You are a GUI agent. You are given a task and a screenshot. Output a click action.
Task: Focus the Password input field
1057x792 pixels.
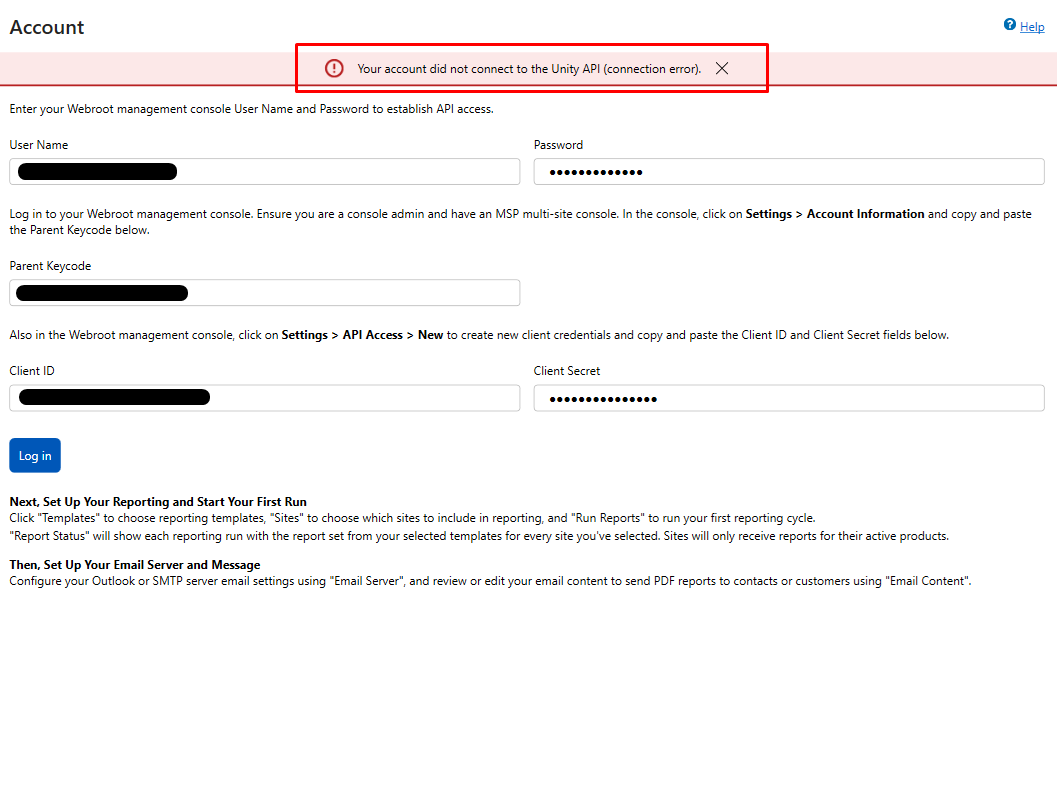pyautogui.click(x=789, y=171)
